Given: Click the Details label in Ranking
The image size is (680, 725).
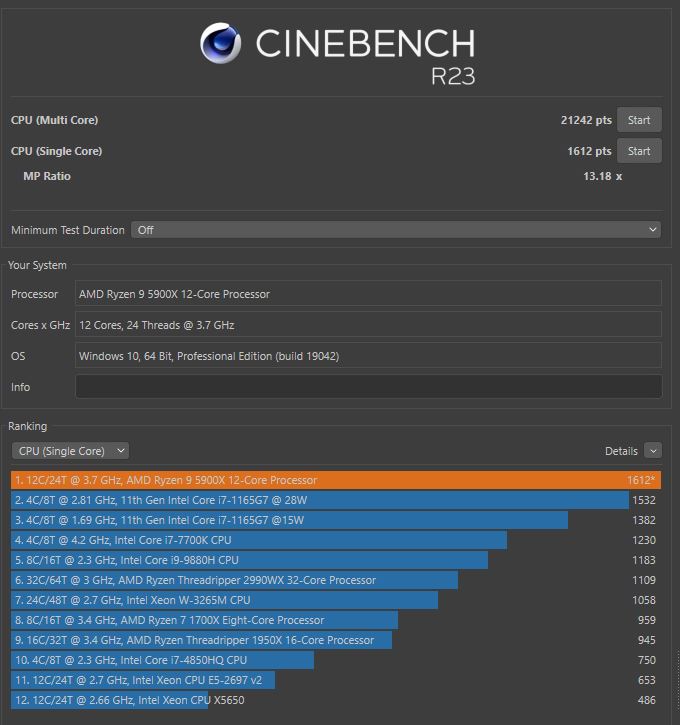Looking at the screenshot, I should (621, 451).
